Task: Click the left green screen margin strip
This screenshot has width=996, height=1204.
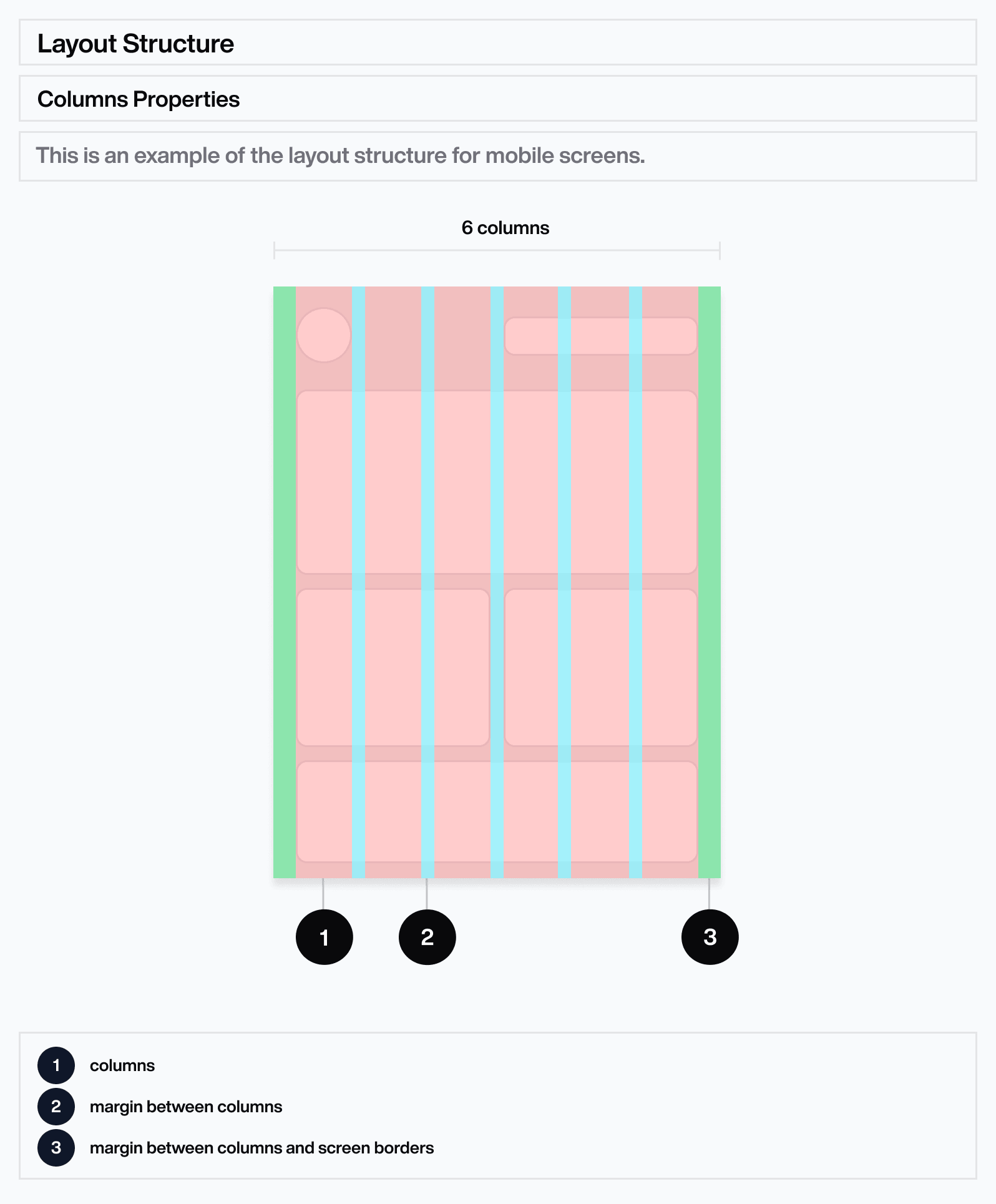Action: 285,582
